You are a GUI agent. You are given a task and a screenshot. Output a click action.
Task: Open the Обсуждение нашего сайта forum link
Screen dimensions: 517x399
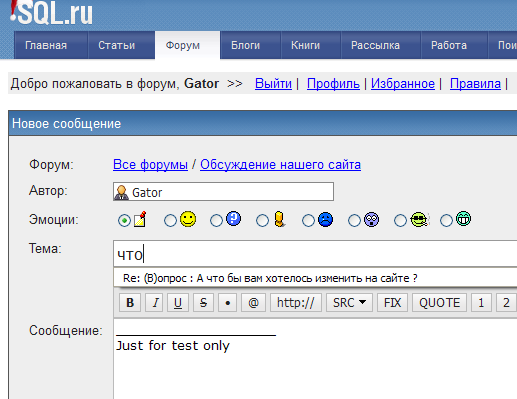280,165
